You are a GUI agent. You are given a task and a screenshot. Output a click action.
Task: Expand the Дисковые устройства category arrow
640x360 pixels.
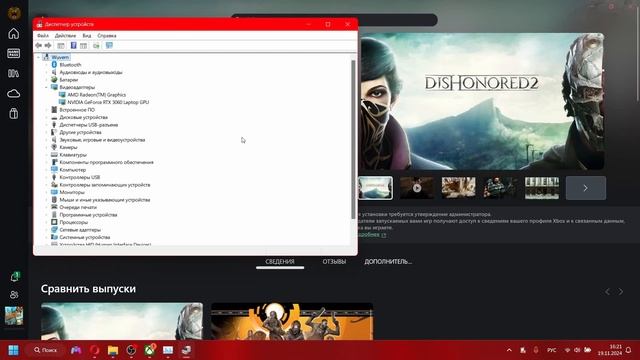point(47,118)
